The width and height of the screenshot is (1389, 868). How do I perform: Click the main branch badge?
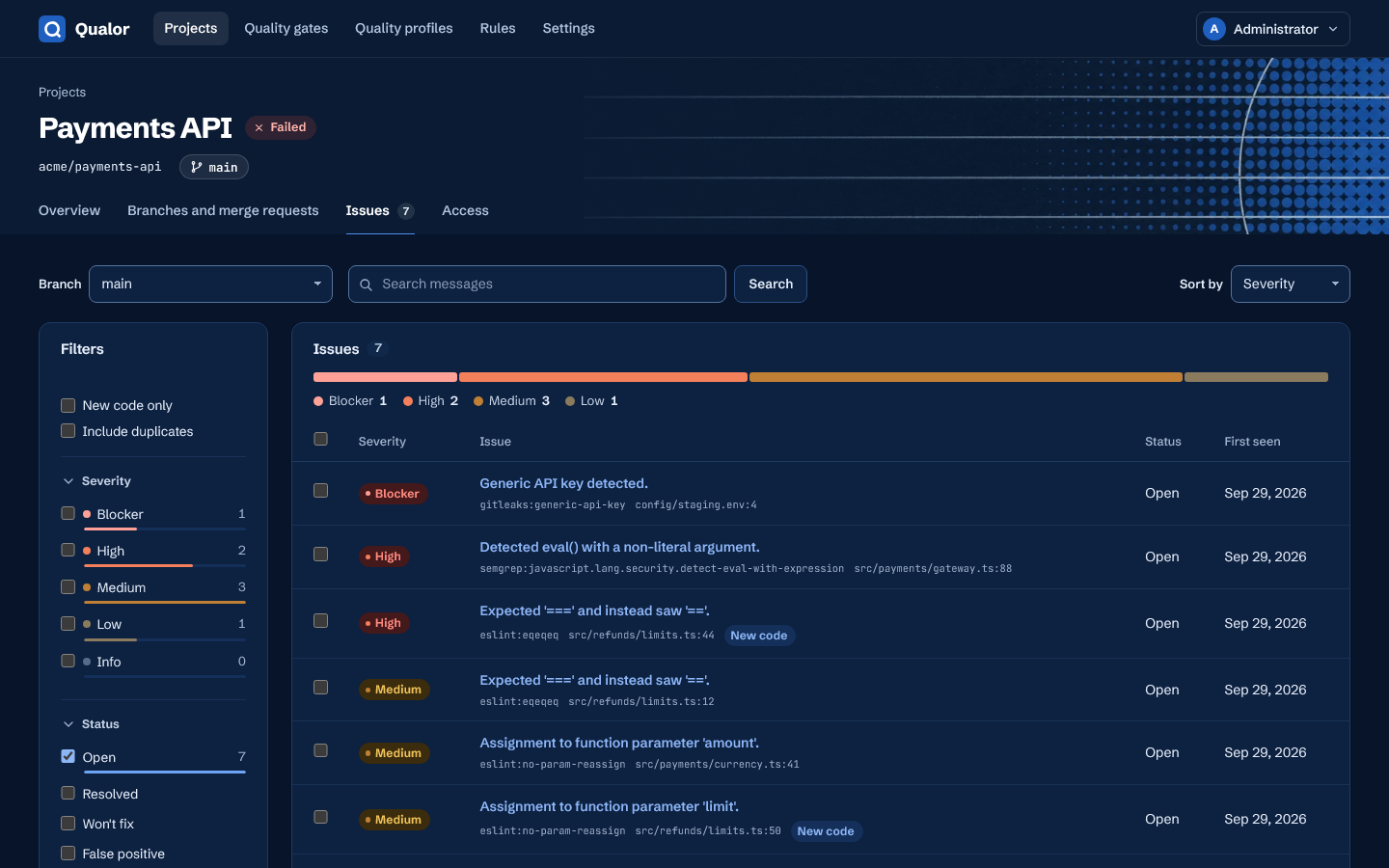click(x=214, y=167)
